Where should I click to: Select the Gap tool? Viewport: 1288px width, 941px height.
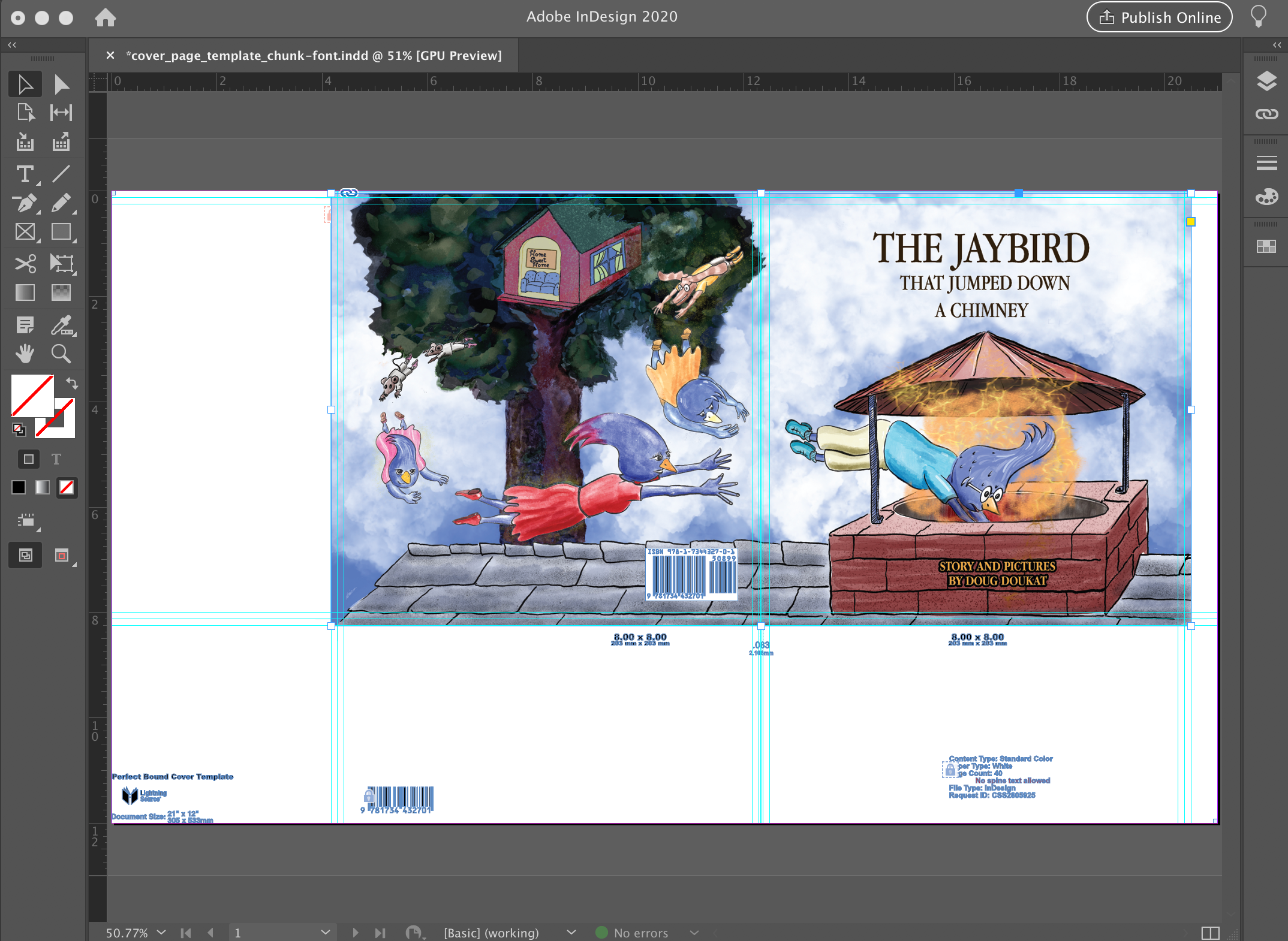tap(61, 113)
